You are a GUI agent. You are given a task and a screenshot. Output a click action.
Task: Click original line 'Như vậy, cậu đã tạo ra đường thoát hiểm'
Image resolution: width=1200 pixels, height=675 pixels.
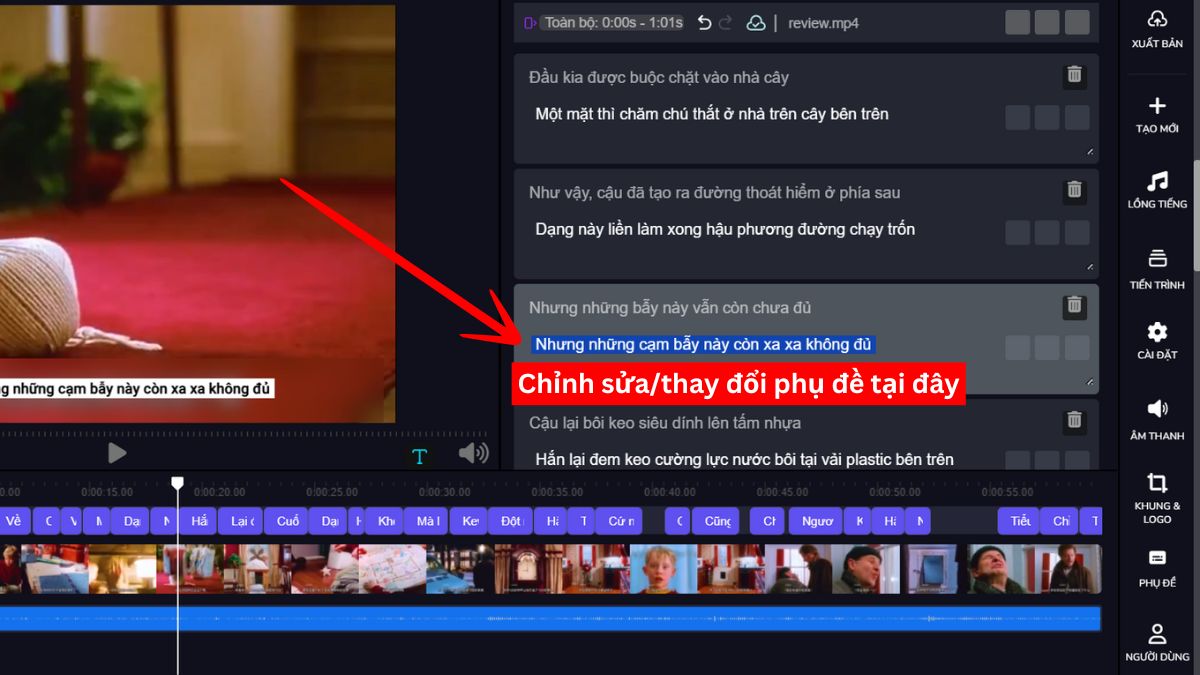point(715,192)
